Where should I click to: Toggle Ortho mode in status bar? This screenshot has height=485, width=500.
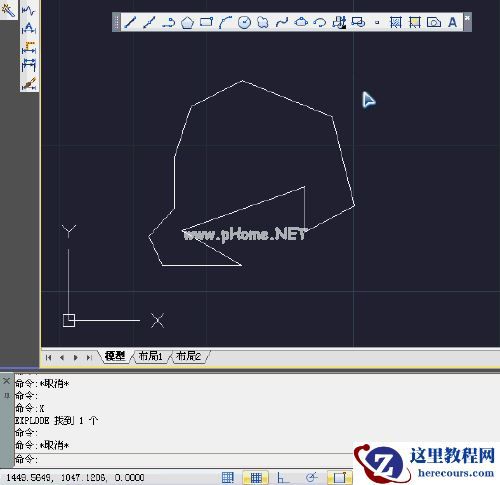click(283, 478)
